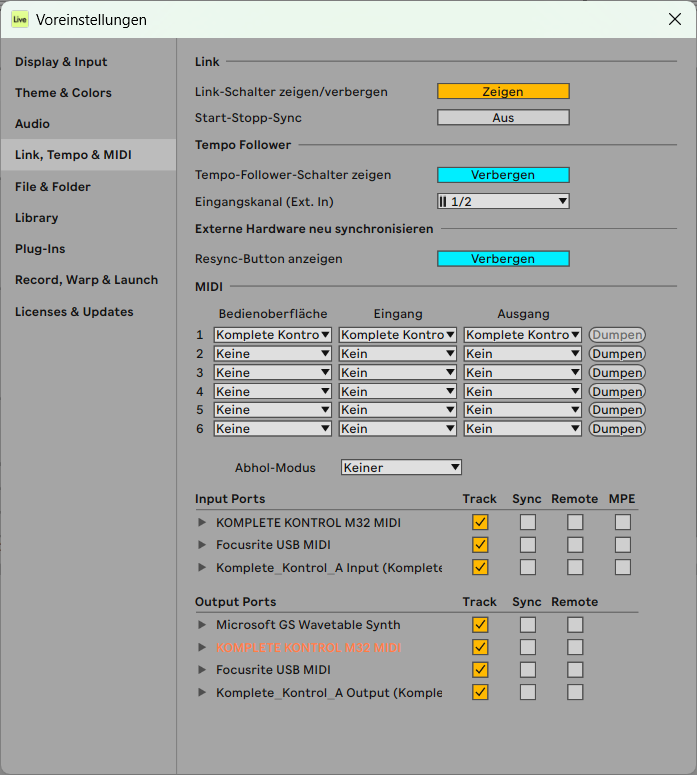697x775 pixels.
Task: Expand Komplete_Kontrol_A Output port
Action: point(202,692)
